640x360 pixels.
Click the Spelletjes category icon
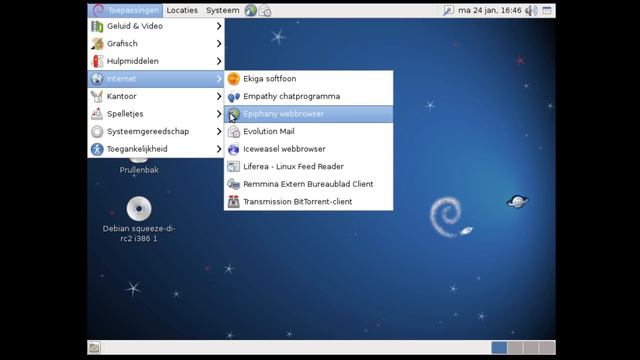97,114
